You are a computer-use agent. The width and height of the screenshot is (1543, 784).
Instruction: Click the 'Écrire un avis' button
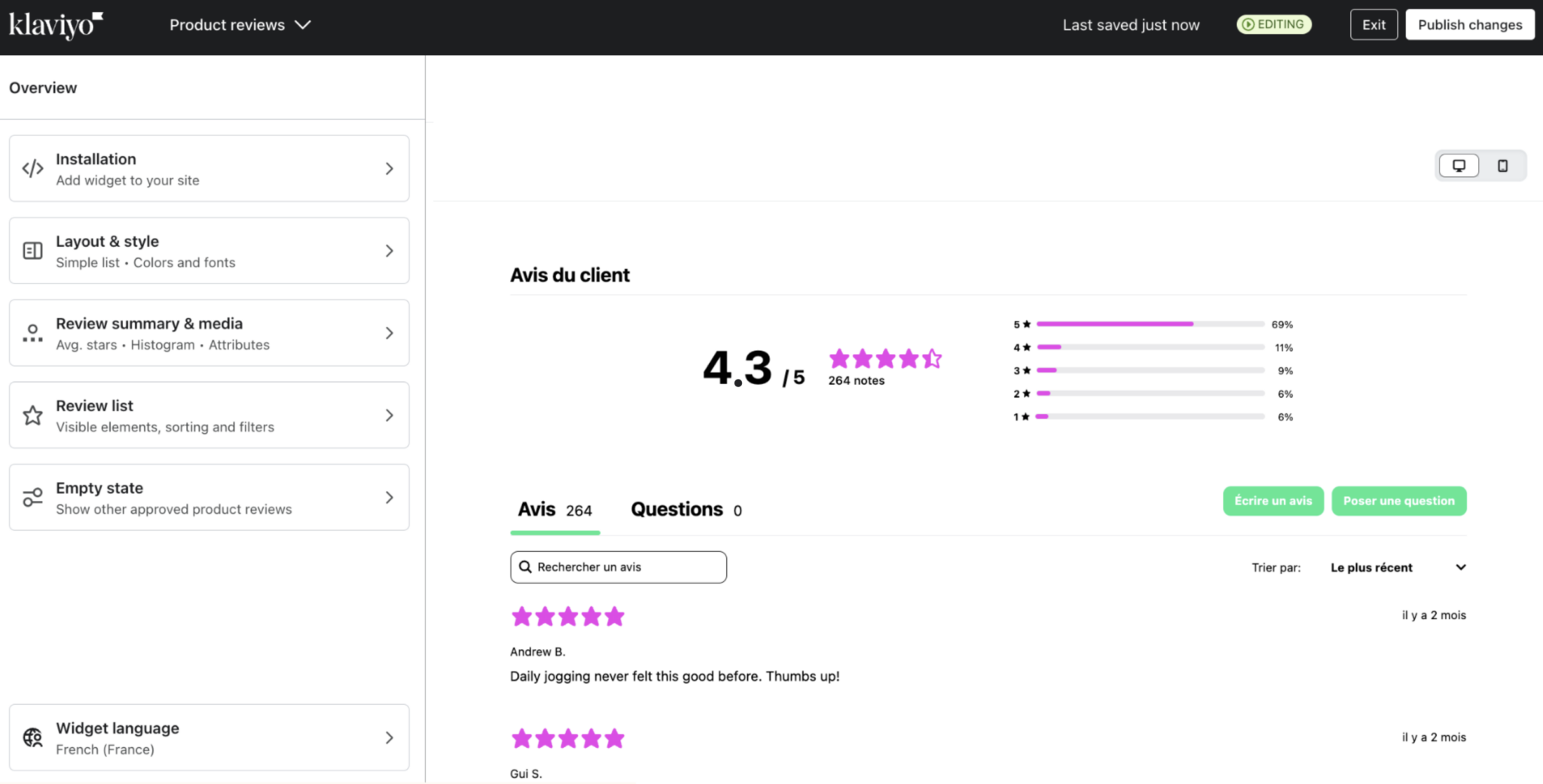coord(1273,501)
